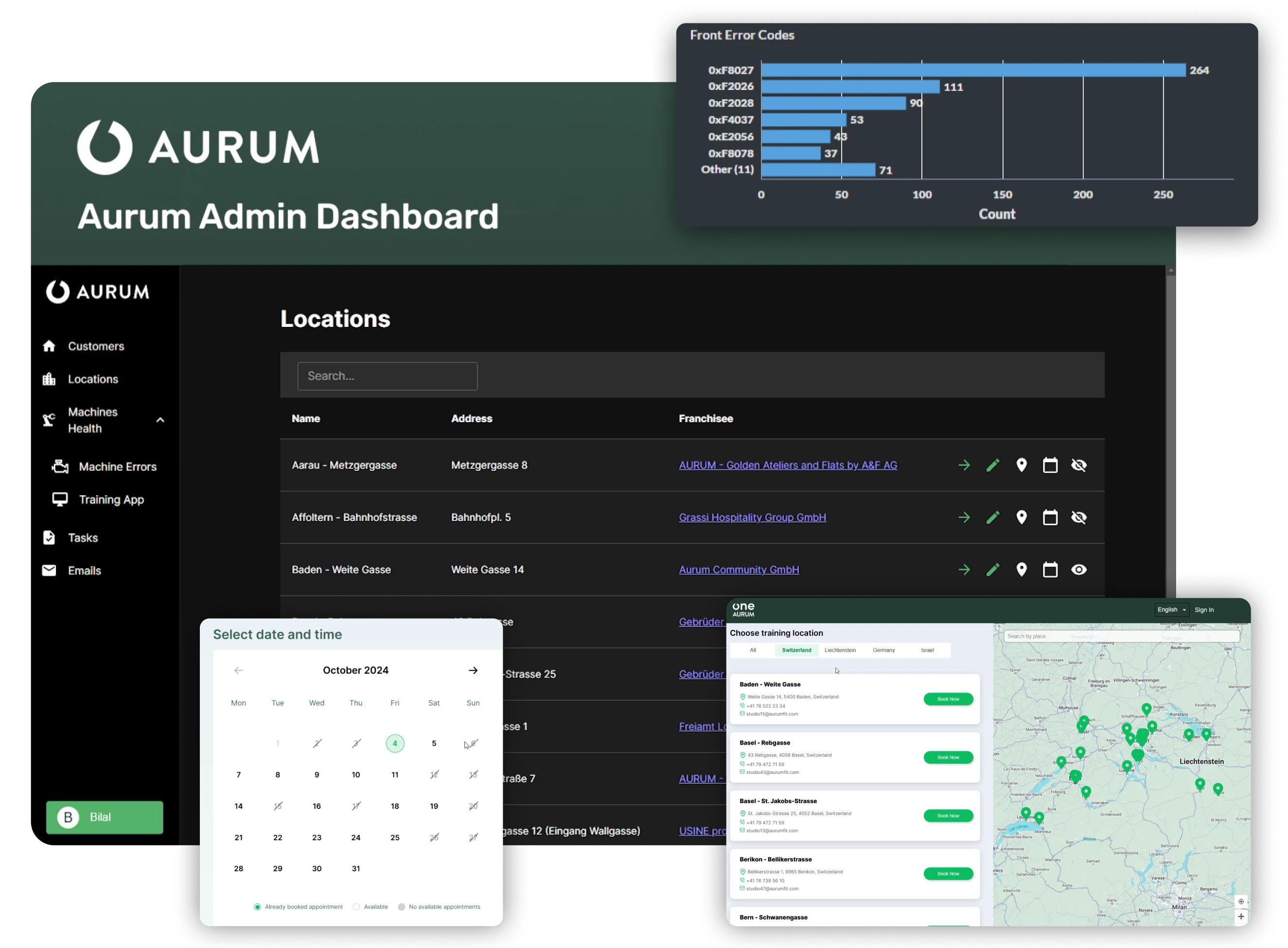1288x948 pixels.
Task: Hide Baden - Weite Gasse with eye icon
Action: point(1079,570)
